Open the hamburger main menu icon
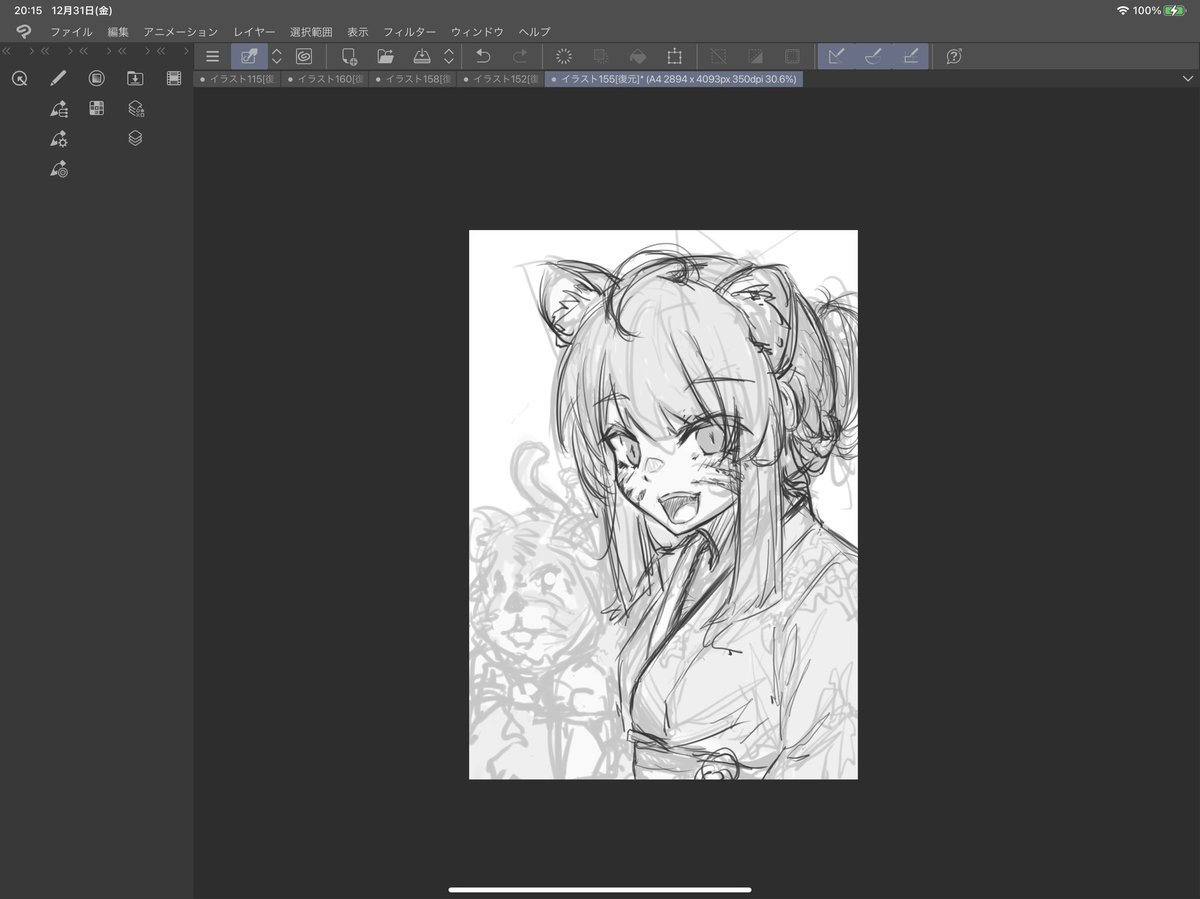This screenshot has height=899, width=1200. pyautogui.click(x=212, y=56)
